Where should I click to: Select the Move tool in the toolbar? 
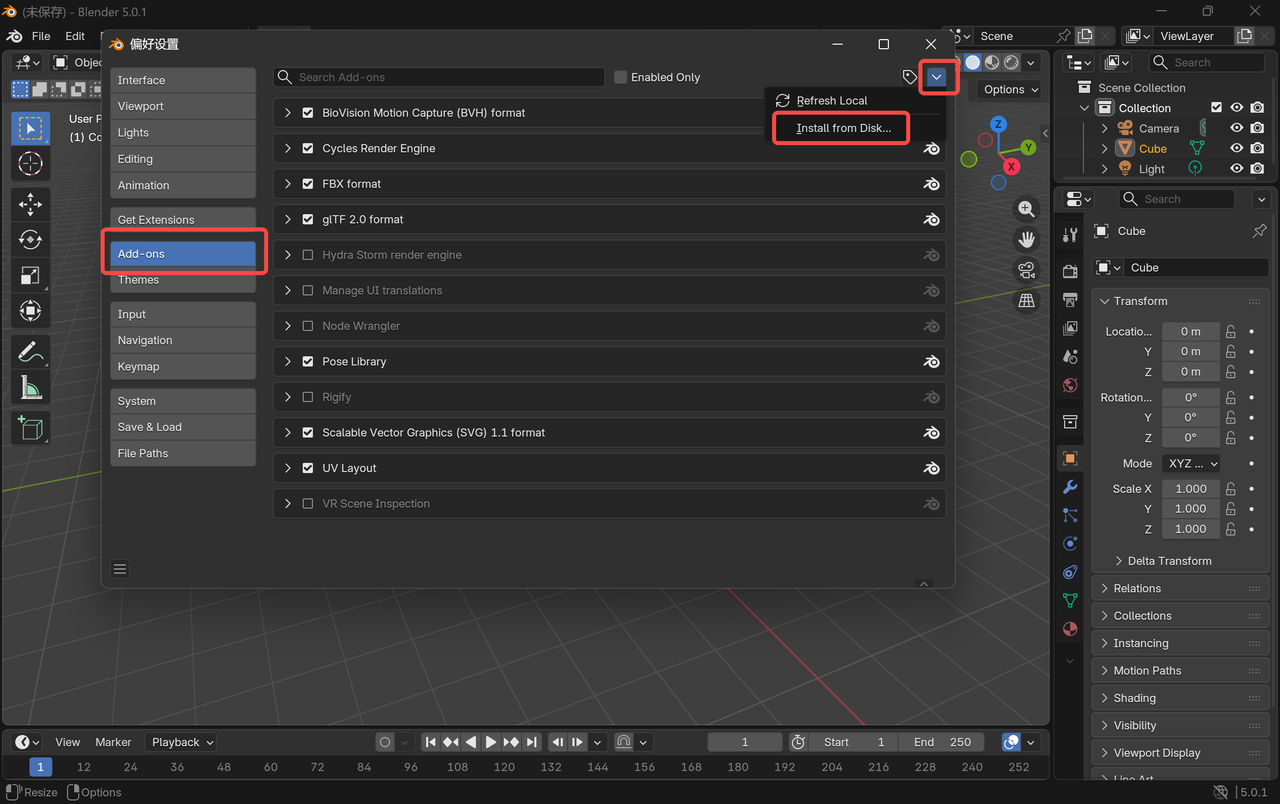[x=30, y=204]
